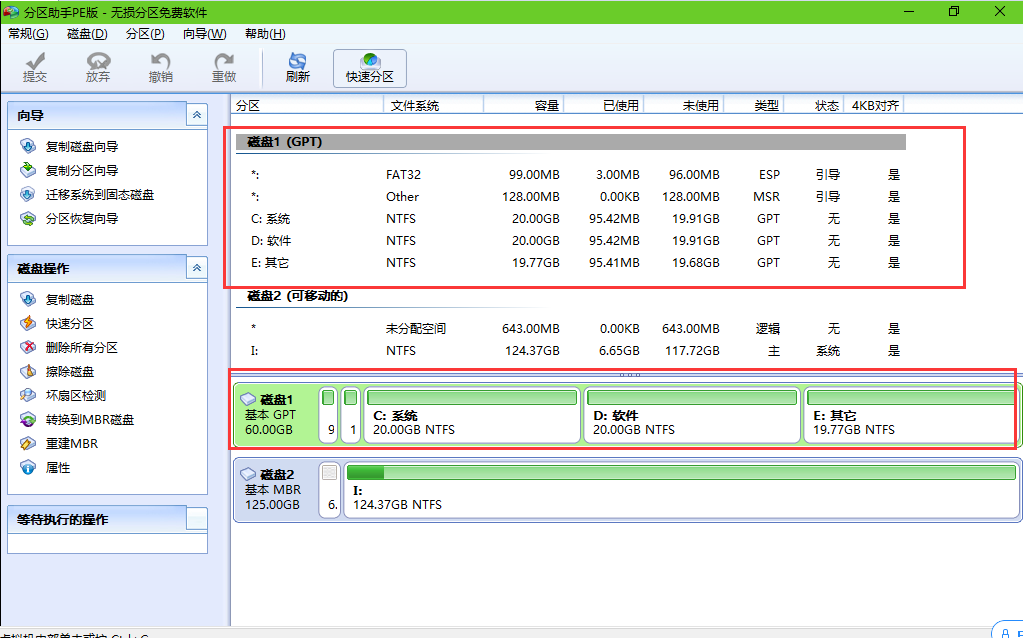Click the 撤销 (Undo) toolbar icon

(160, 68)
